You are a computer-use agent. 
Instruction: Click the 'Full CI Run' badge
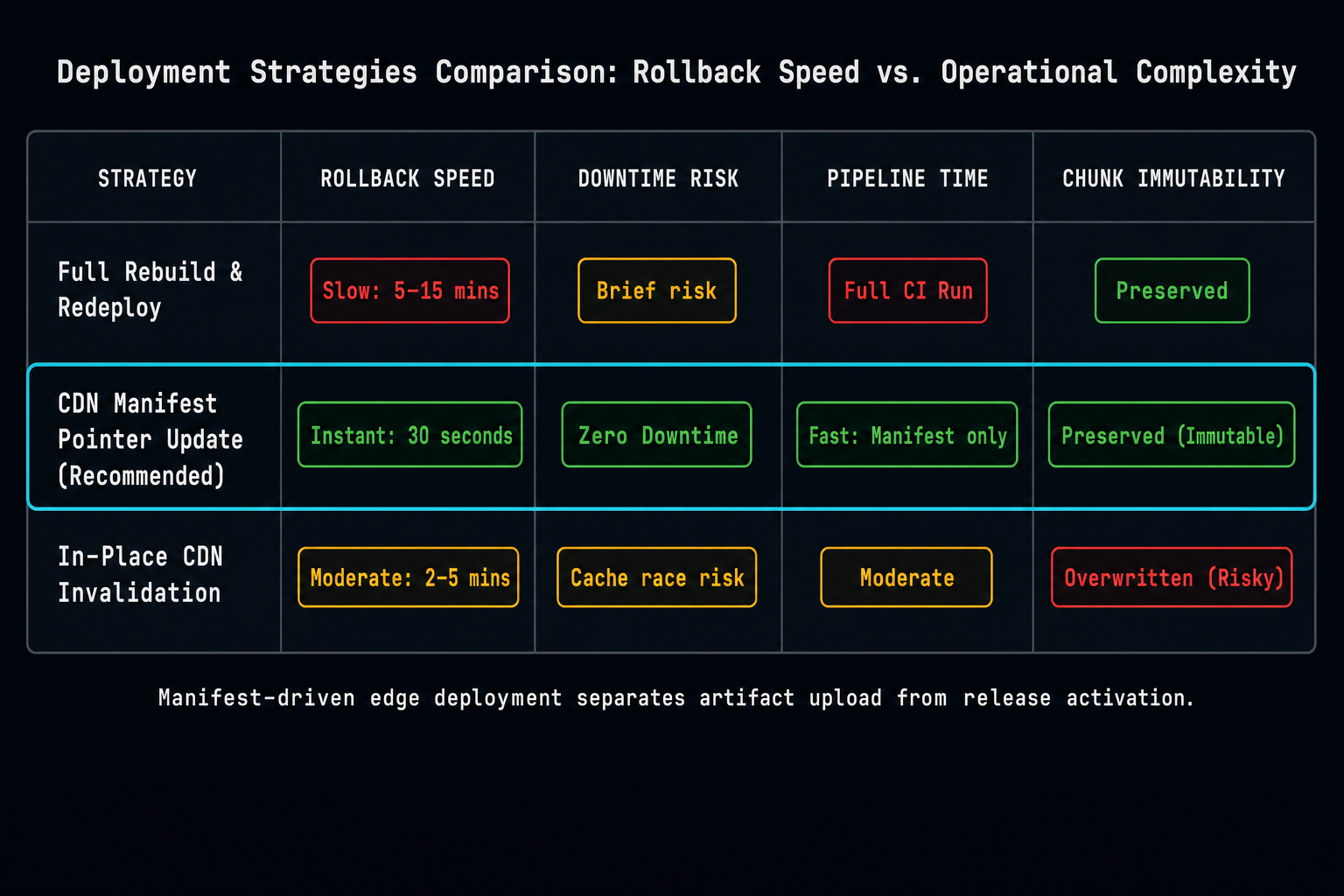click(x=908, y=290)
